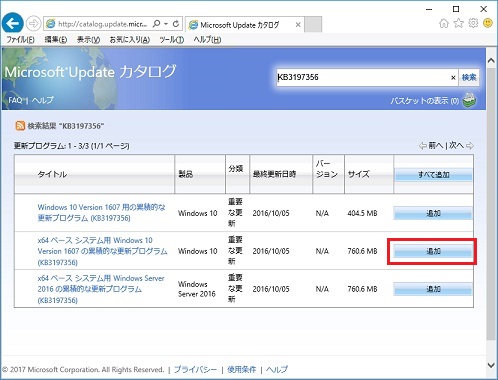498x380 pixels.
Task: Click the Home icon in browser toolbar
Action: coord(444,23)
